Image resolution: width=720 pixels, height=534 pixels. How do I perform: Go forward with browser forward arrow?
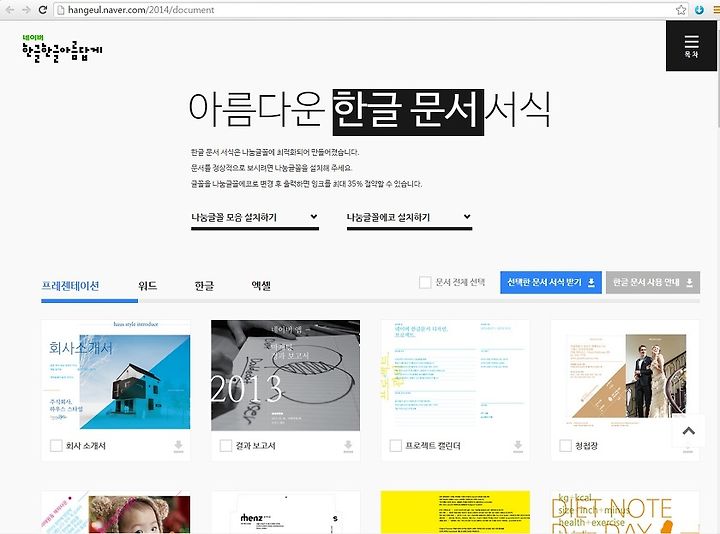(26, 10)
